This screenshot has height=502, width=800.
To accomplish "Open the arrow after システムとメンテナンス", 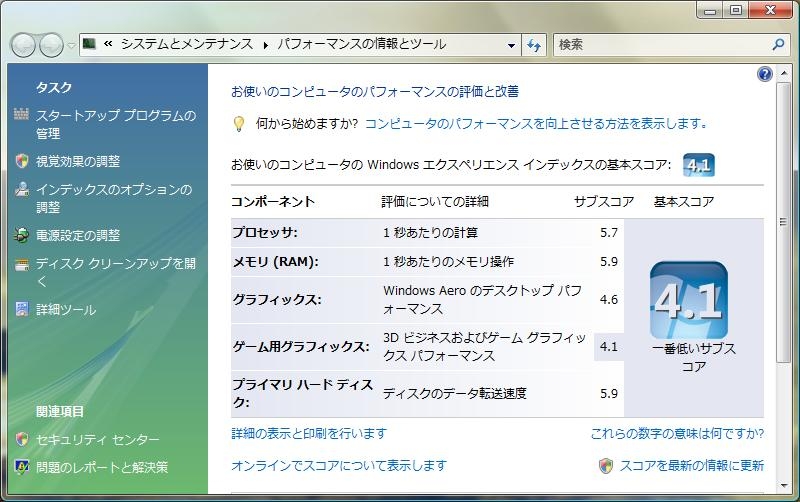I will [x=266, y=45].
